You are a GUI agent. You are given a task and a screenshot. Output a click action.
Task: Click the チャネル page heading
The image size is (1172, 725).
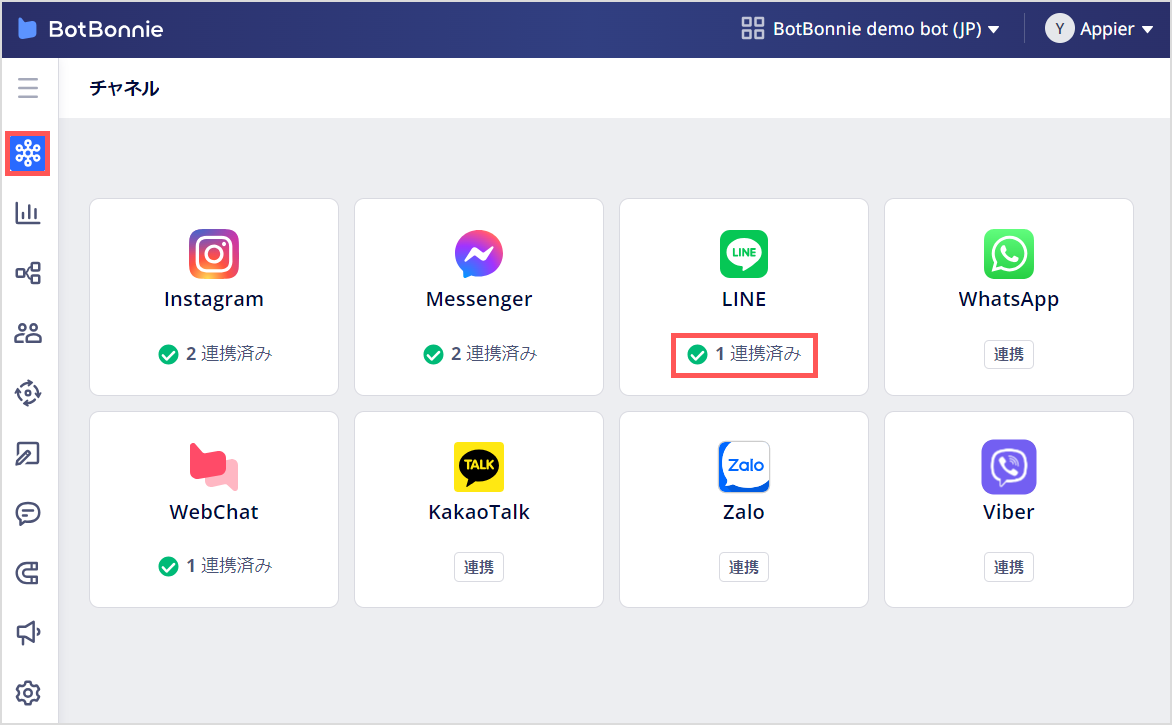[x=124, y=88]
